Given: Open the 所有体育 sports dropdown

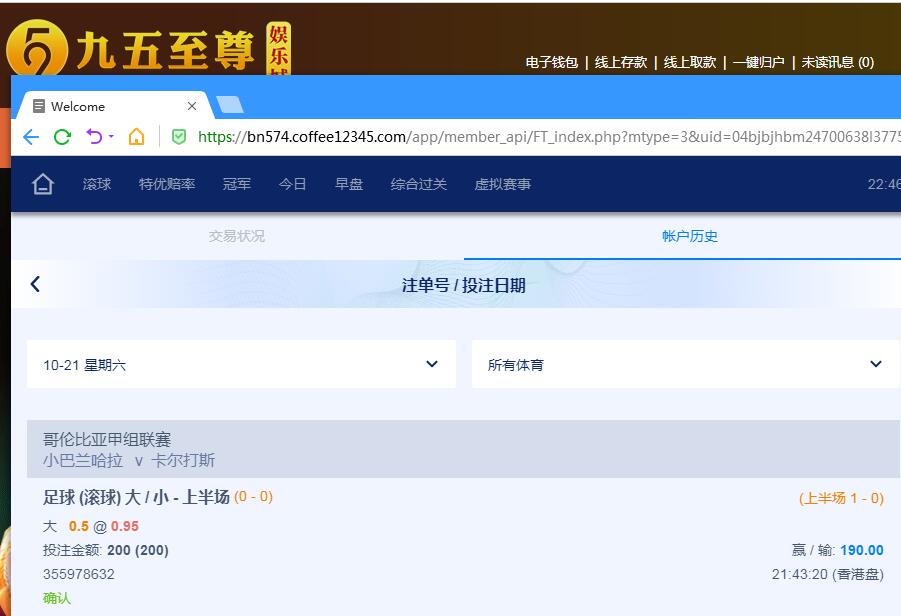Looking at the screenshot, I should (686, 364).
